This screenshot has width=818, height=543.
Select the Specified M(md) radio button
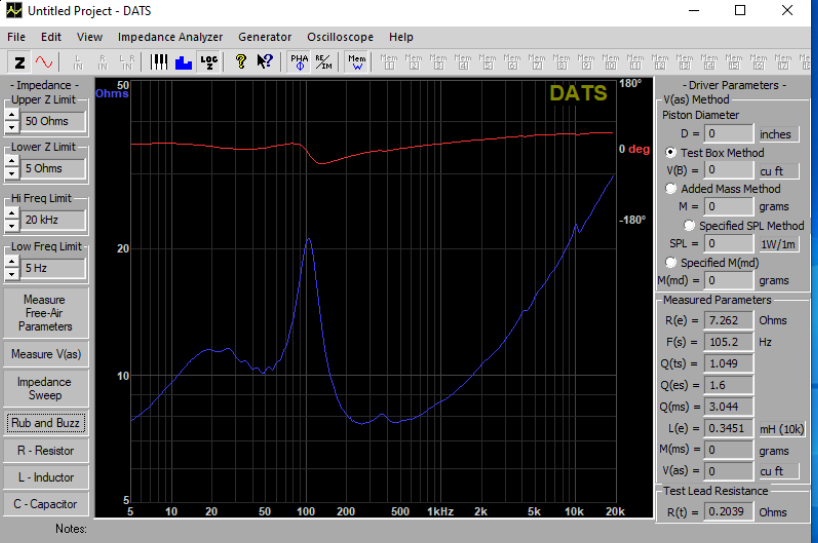[671, 262]
